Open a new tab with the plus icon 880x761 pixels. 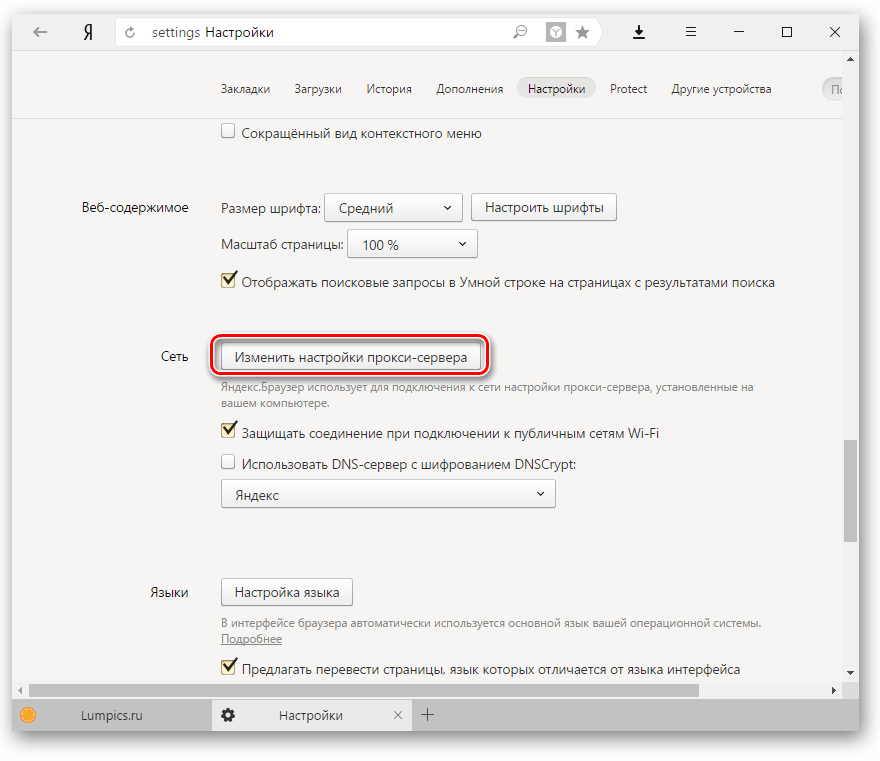(427, 714)
